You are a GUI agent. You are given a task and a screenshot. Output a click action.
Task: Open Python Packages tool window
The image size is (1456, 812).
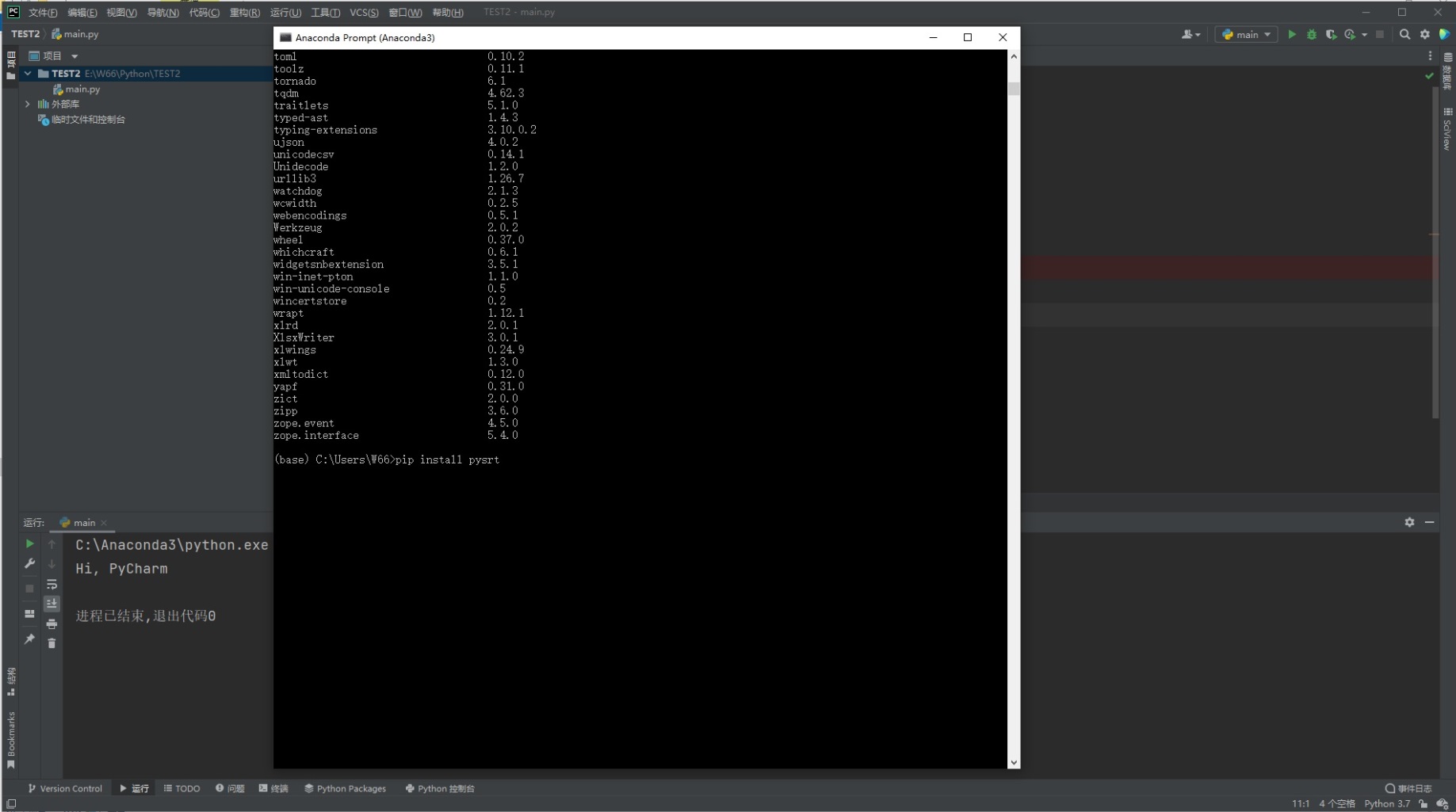click(x=345, y=788)
